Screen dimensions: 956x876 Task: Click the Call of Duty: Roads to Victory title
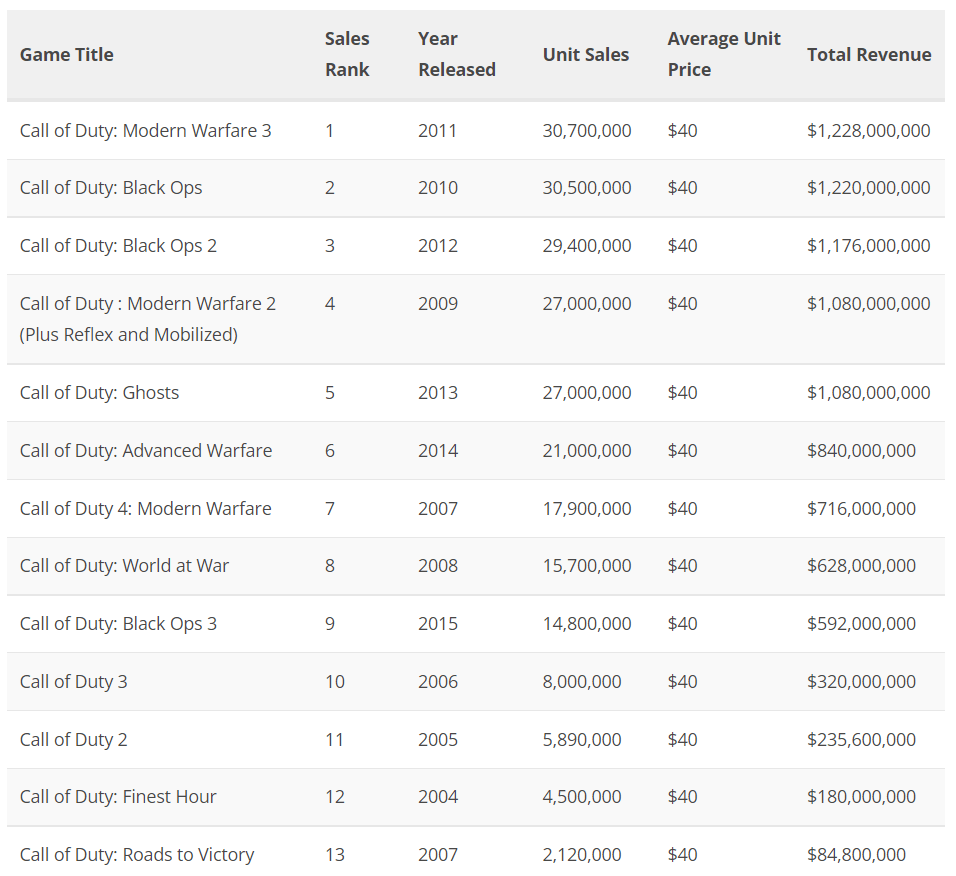point(137,855)
